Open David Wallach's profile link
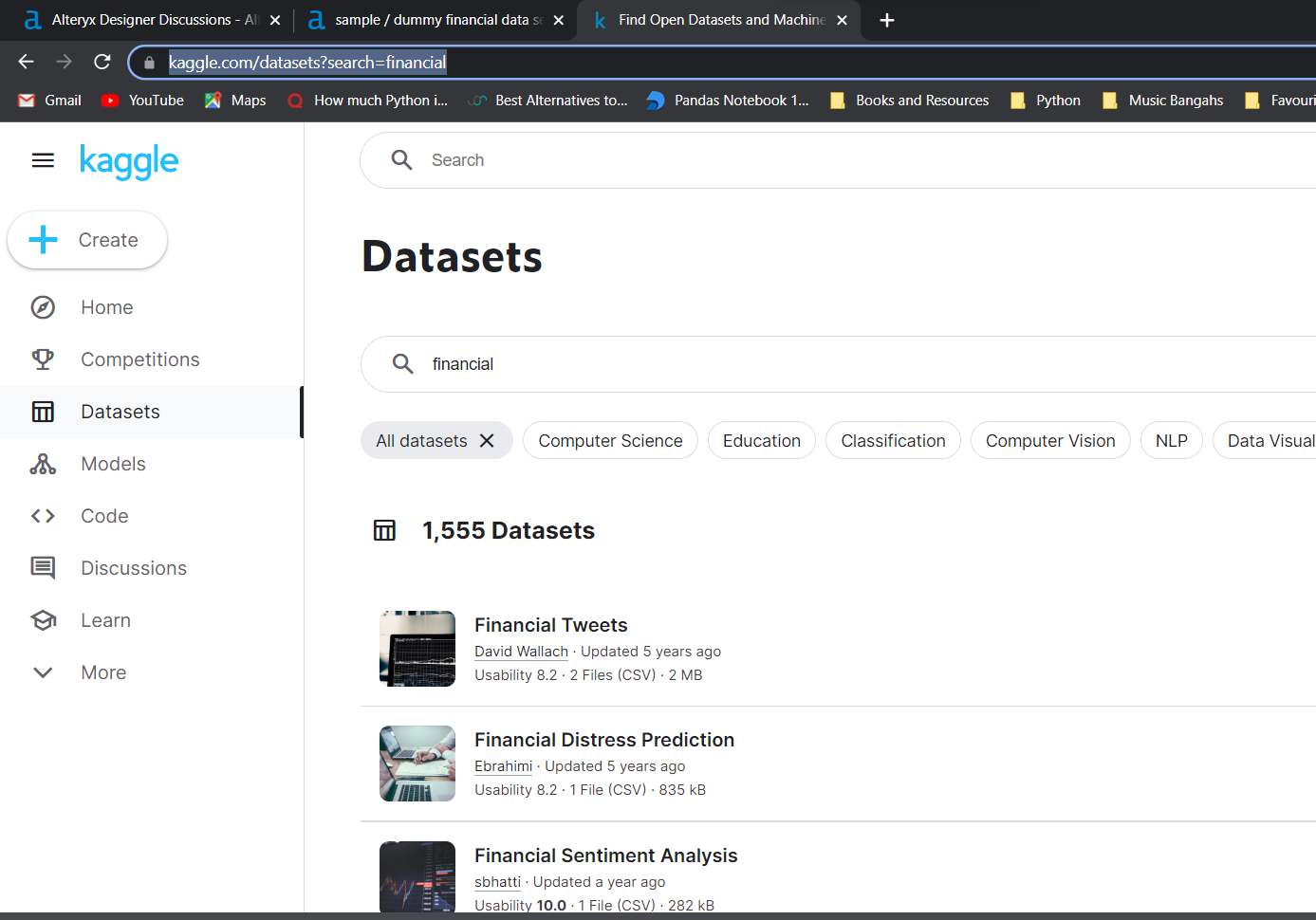This screenshot has height=920, width=1316. point(521,652)
